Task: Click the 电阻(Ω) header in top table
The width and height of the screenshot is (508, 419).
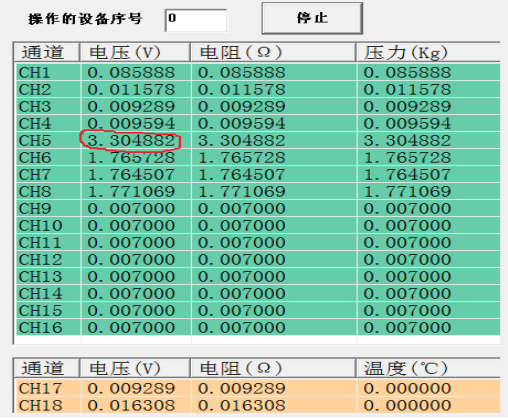Action: (x=274, y=52)
